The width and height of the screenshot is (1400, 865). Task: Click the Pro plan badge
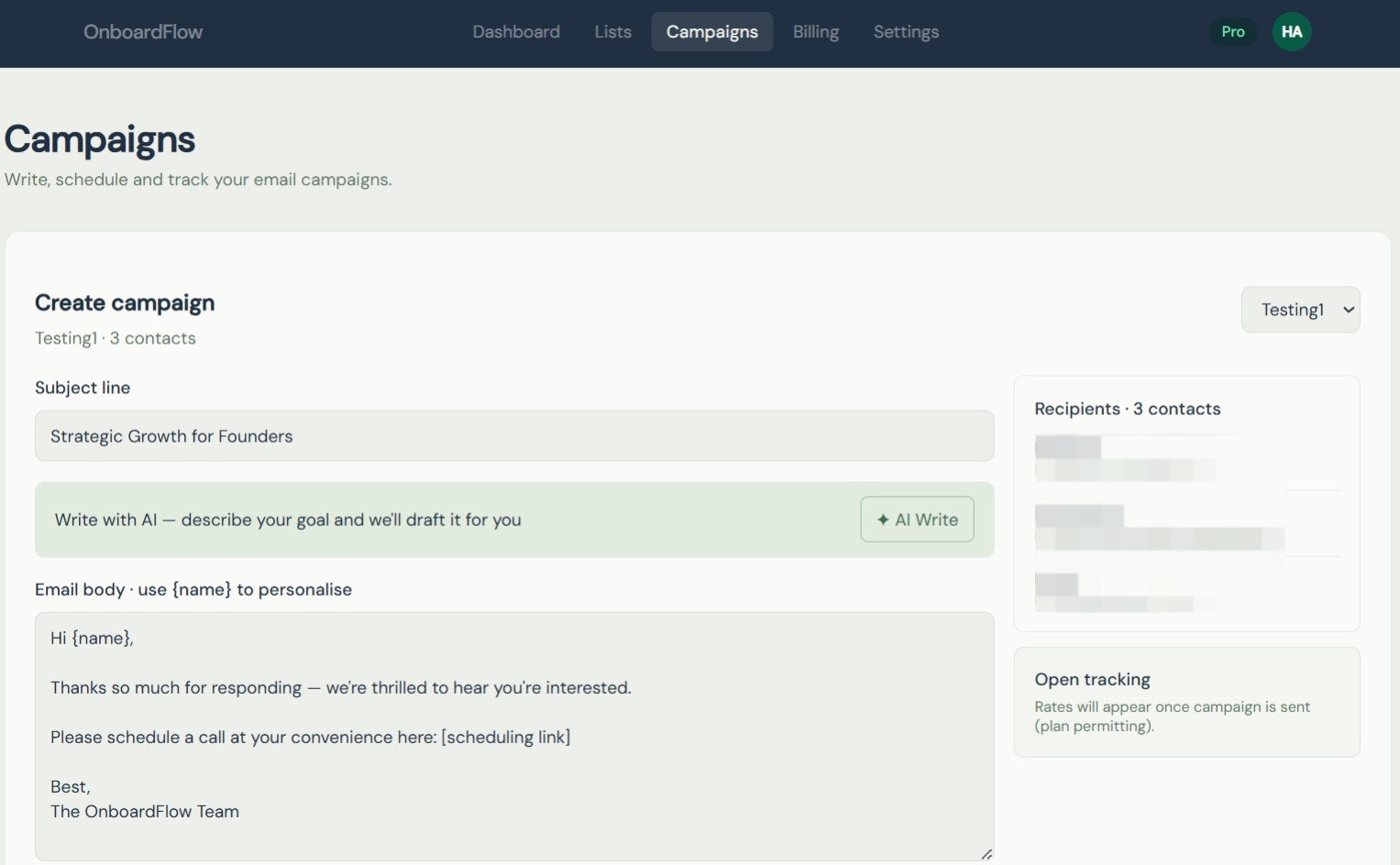pos(1233,32)
